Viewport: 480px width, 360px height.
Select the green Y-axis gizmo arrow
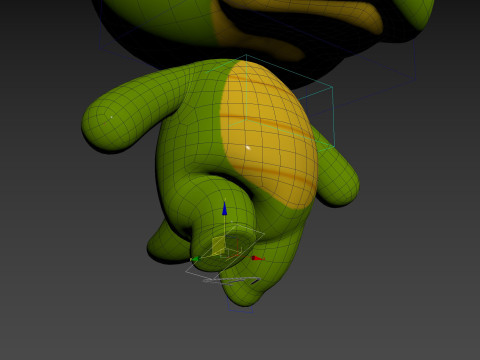coord(195,259)
